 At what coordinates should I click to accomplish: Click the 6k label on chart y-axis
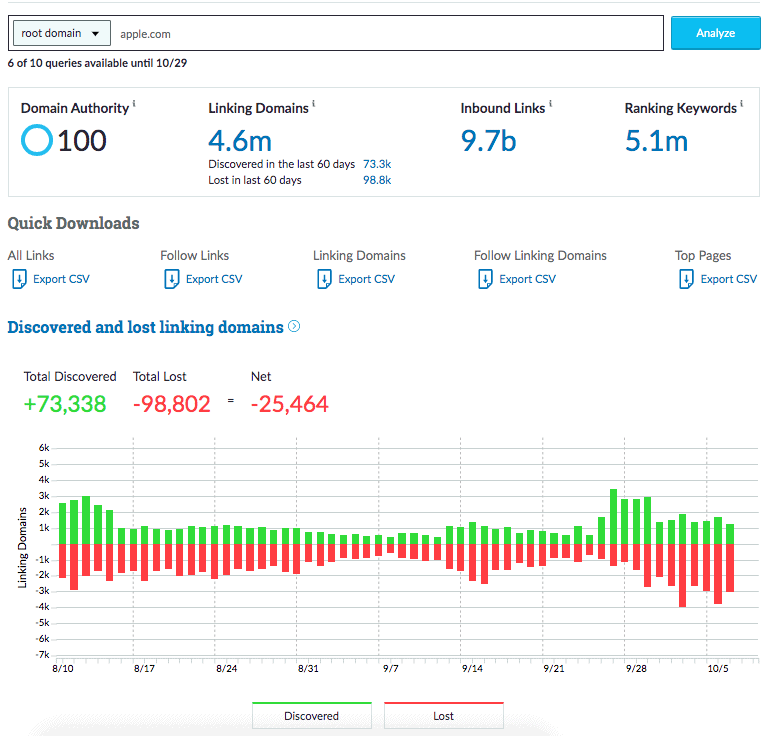44,448
